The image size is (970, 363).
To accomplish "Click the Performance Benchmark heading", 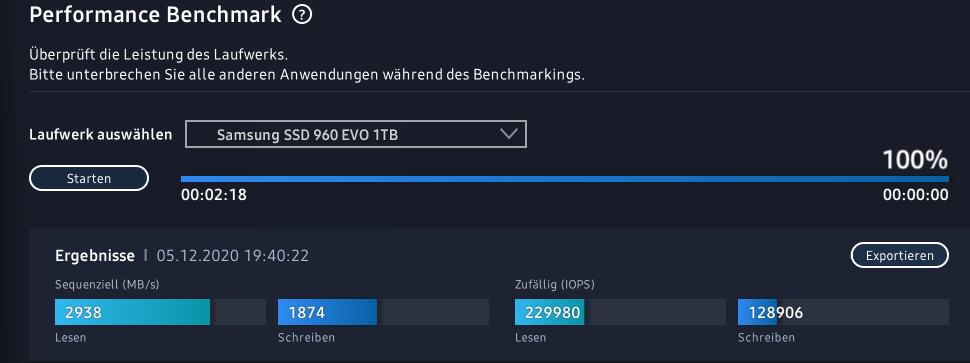I will pos(155,15).
